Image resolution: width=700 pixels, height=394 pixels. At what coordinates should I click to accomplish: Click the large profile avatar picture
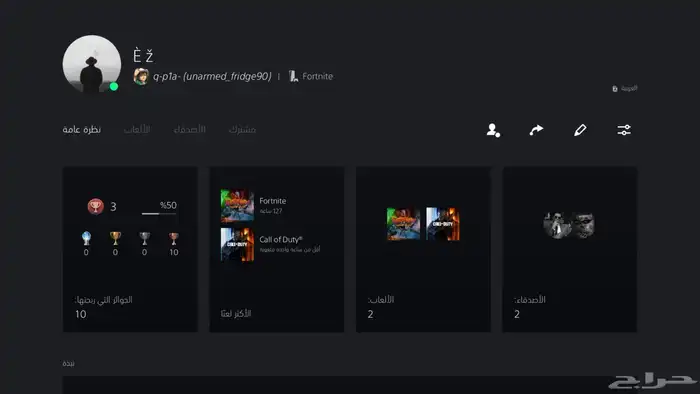coord(92,64)
